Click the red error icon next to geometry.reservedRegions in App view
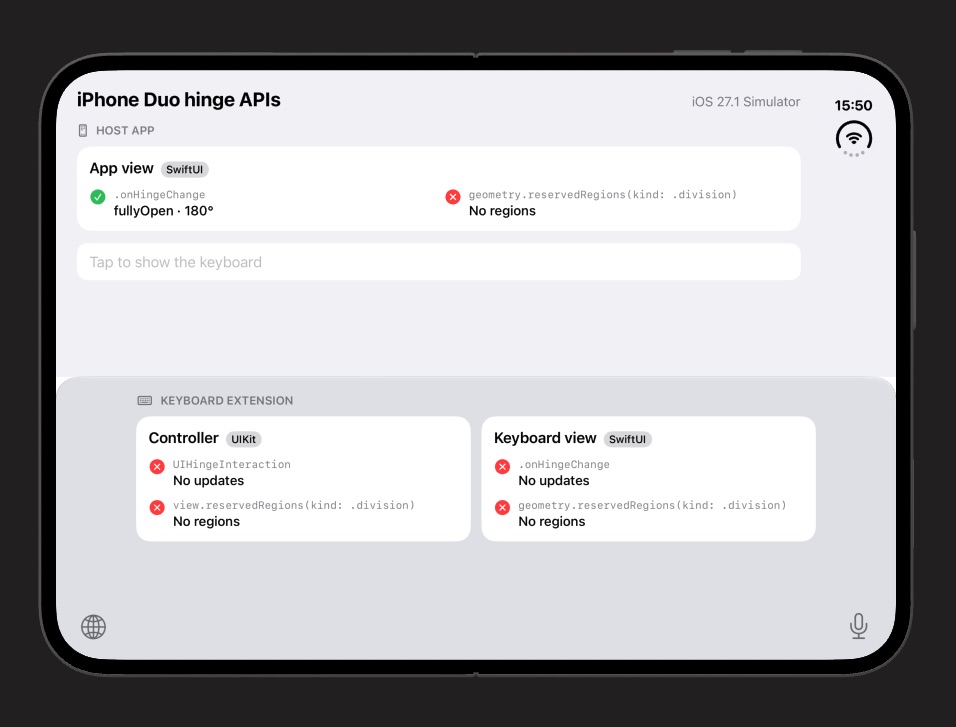 (452, 196)
